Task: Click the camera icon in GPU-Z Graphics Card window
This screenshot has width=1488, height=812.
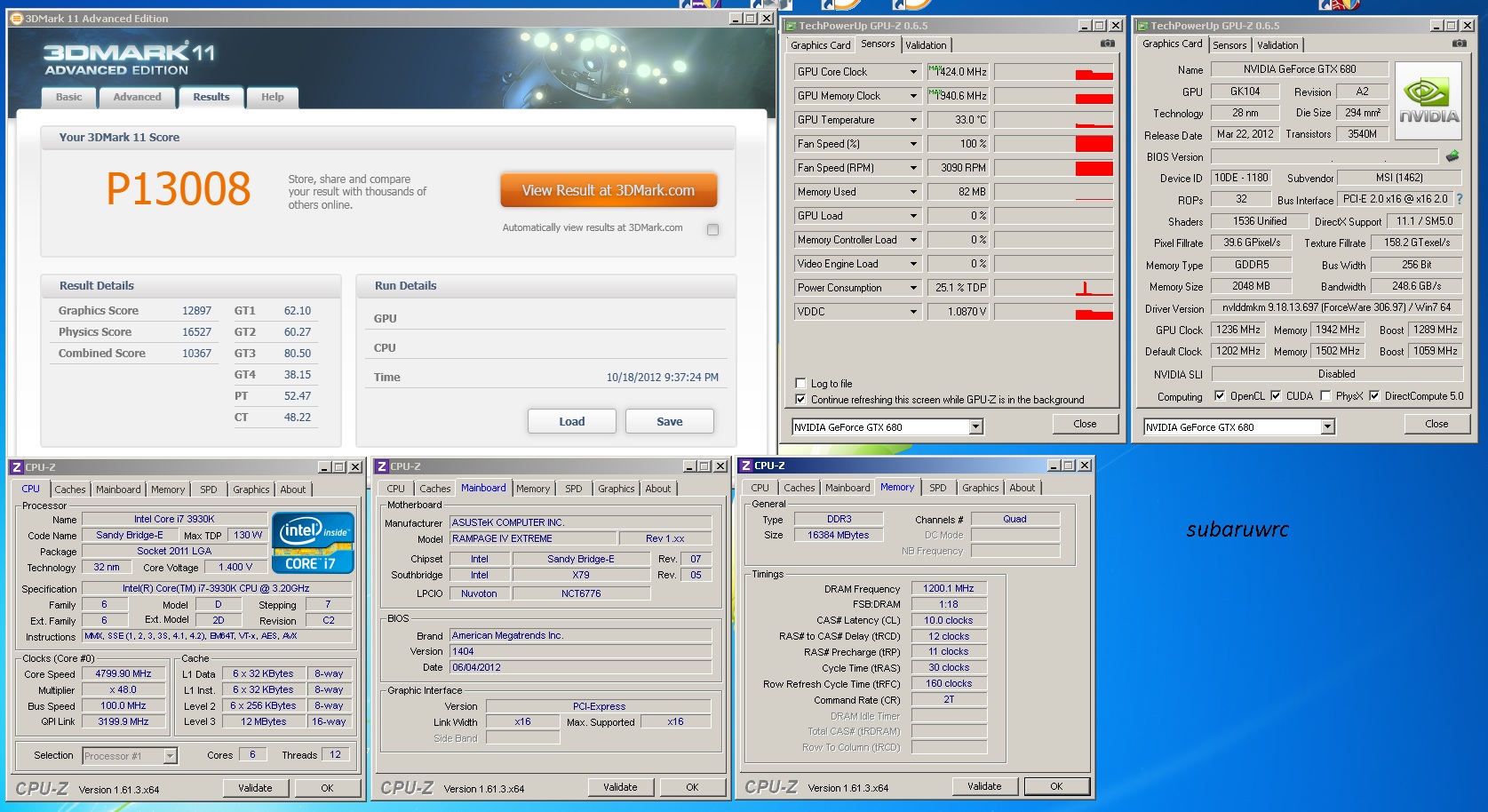Action: [x=1460, y=44]
